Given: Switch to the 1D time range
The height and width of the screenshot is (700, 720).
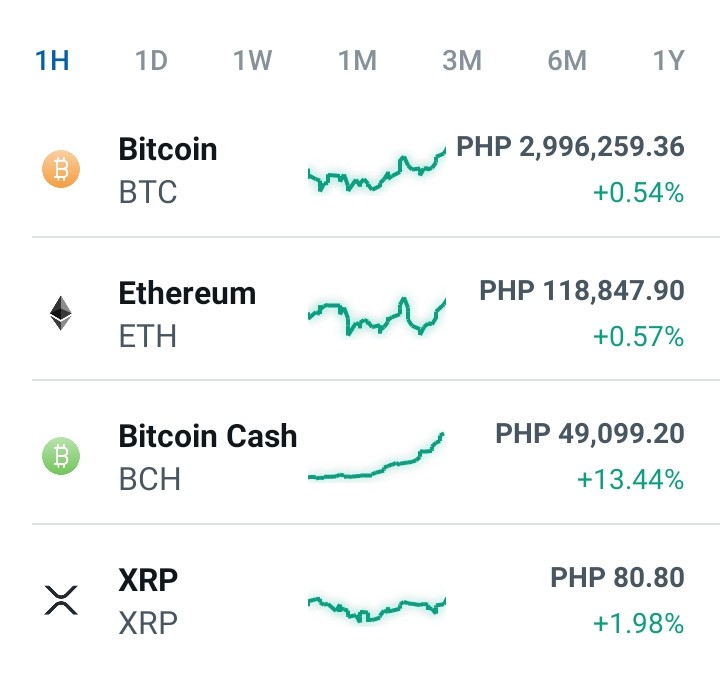Looking at the screenshot, I should tap(152, 60).
